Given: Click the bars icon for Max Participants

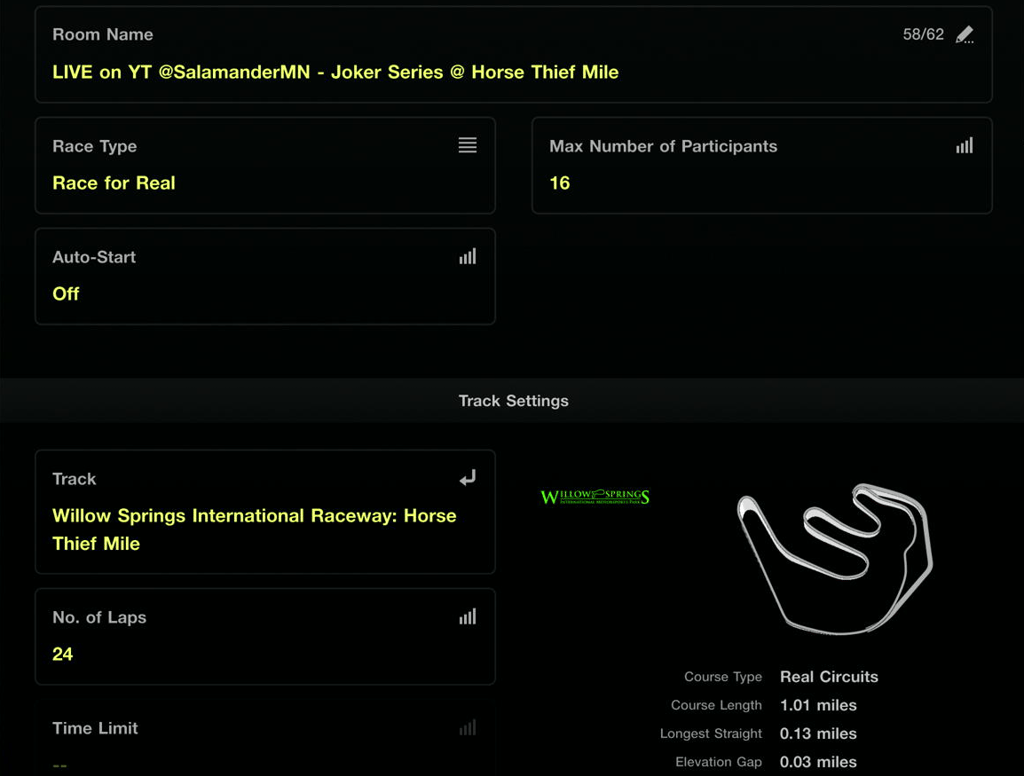Looking at the screenshot, I should [965, 145].
